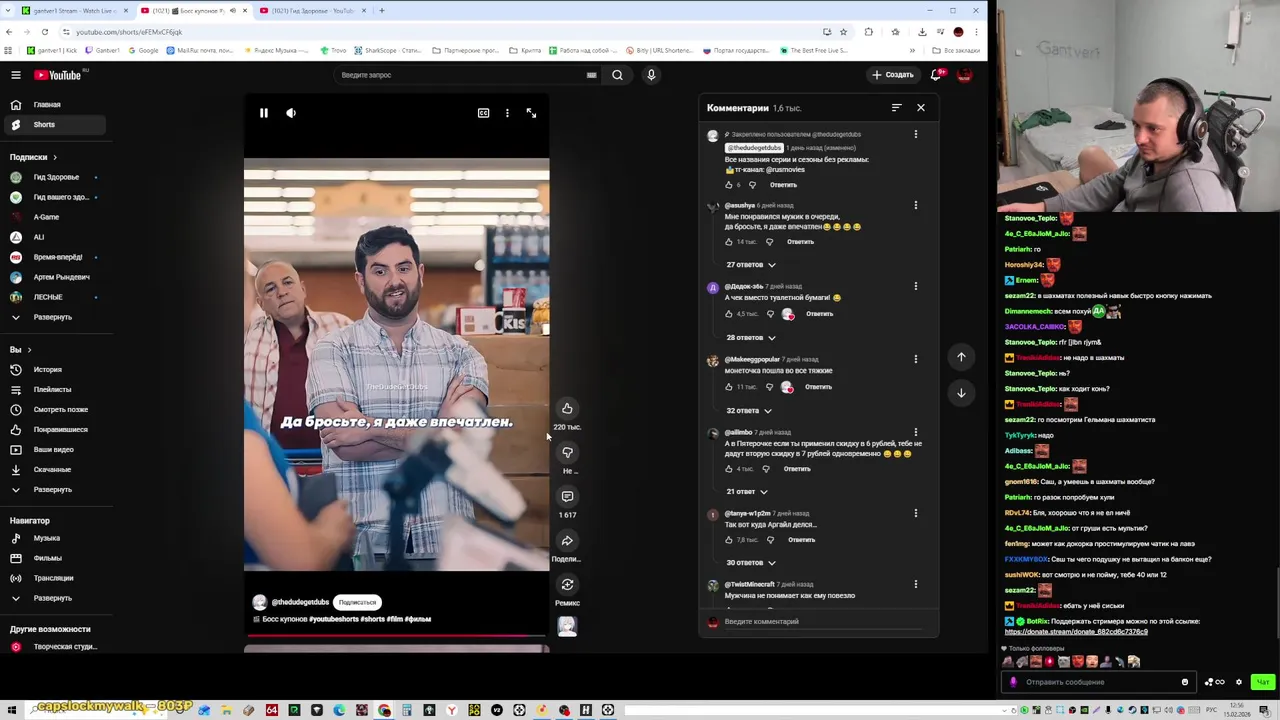Like the Short with 220 тыс. likes
Image resolution: width=1280 pixels, height=720 pixels.
click(567, 408)
